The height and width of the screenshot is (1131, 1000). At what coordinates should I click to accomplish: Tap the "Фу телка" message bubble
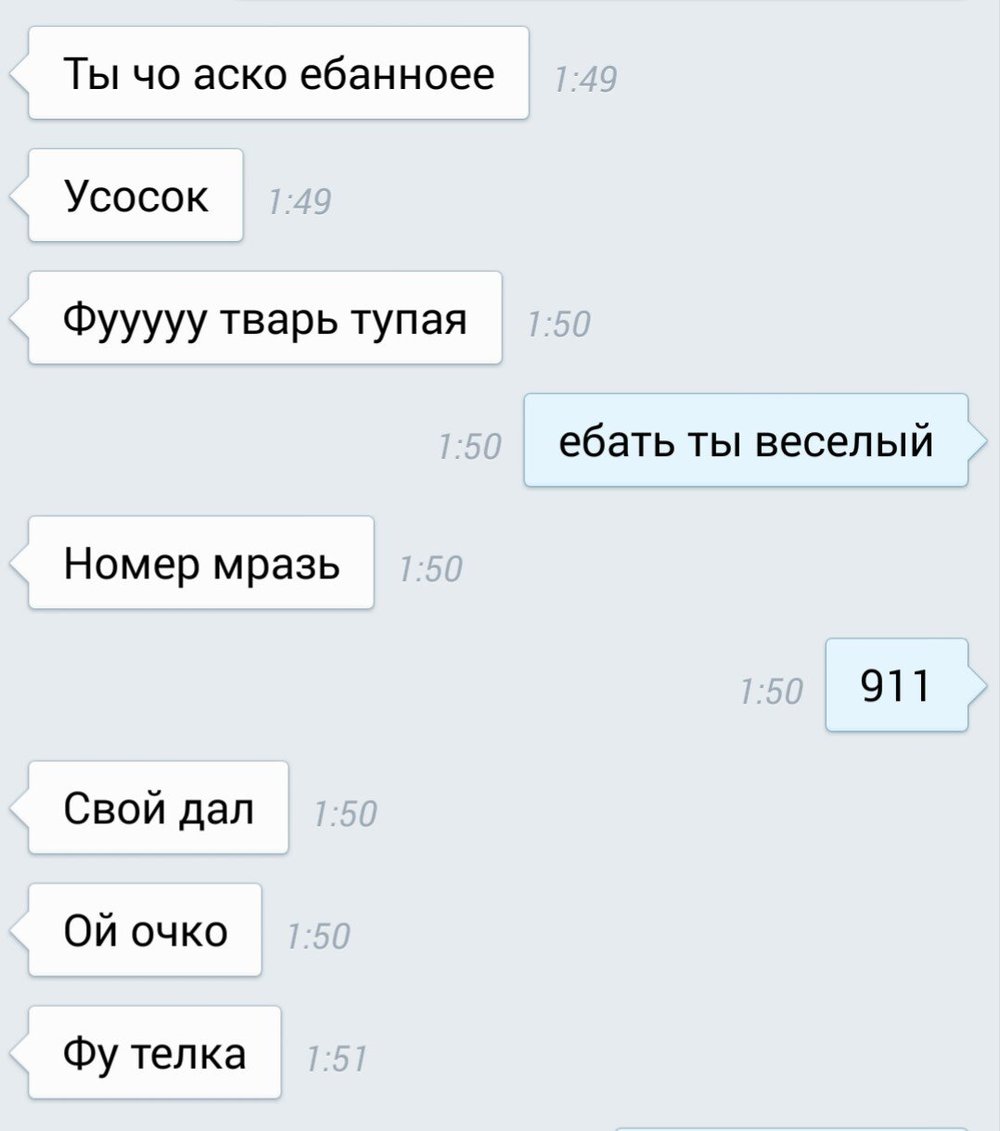pos(154,1052)
